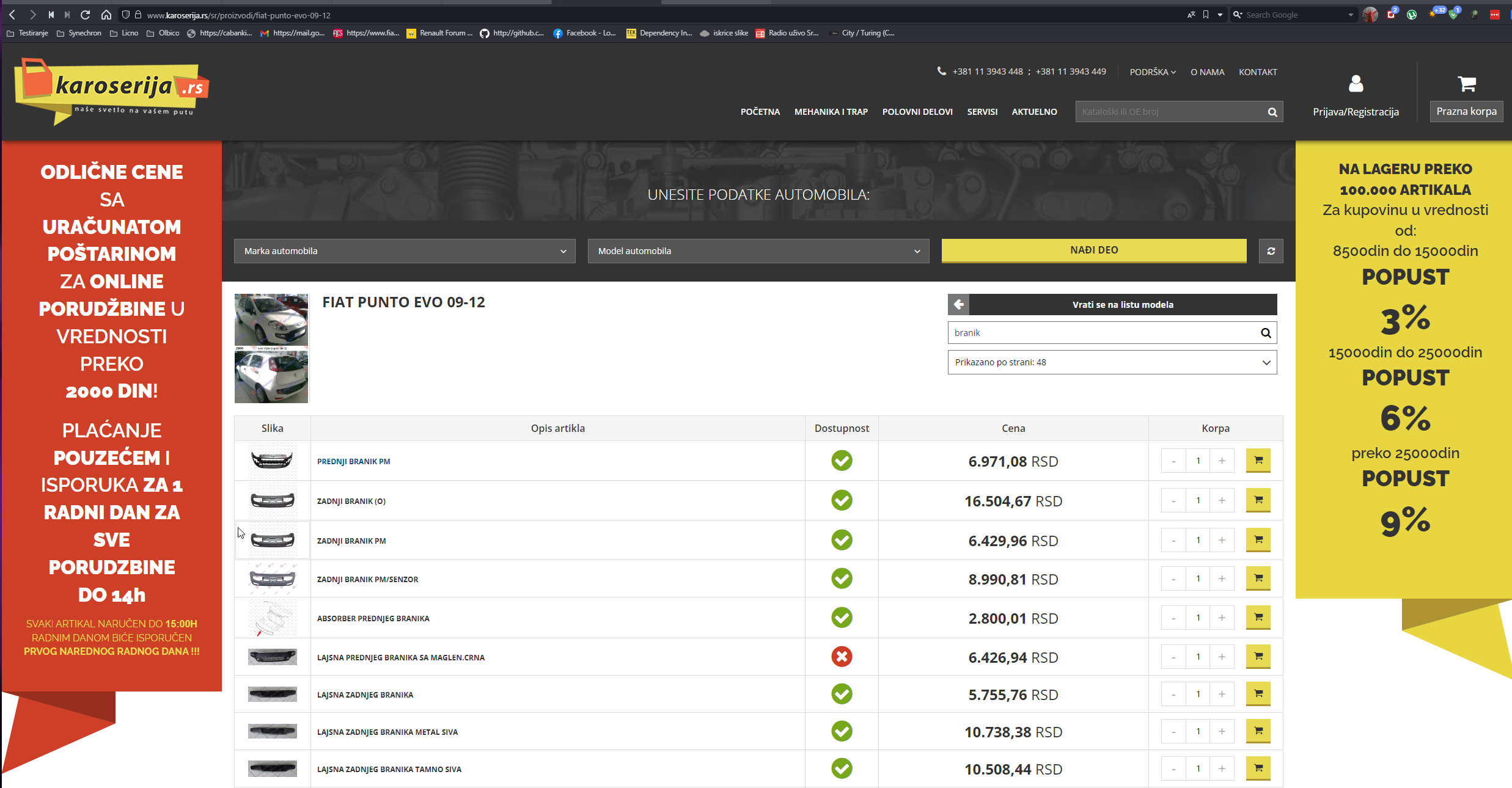Open SERVISI menu item
1512x788 pixels.
(982, 112)
